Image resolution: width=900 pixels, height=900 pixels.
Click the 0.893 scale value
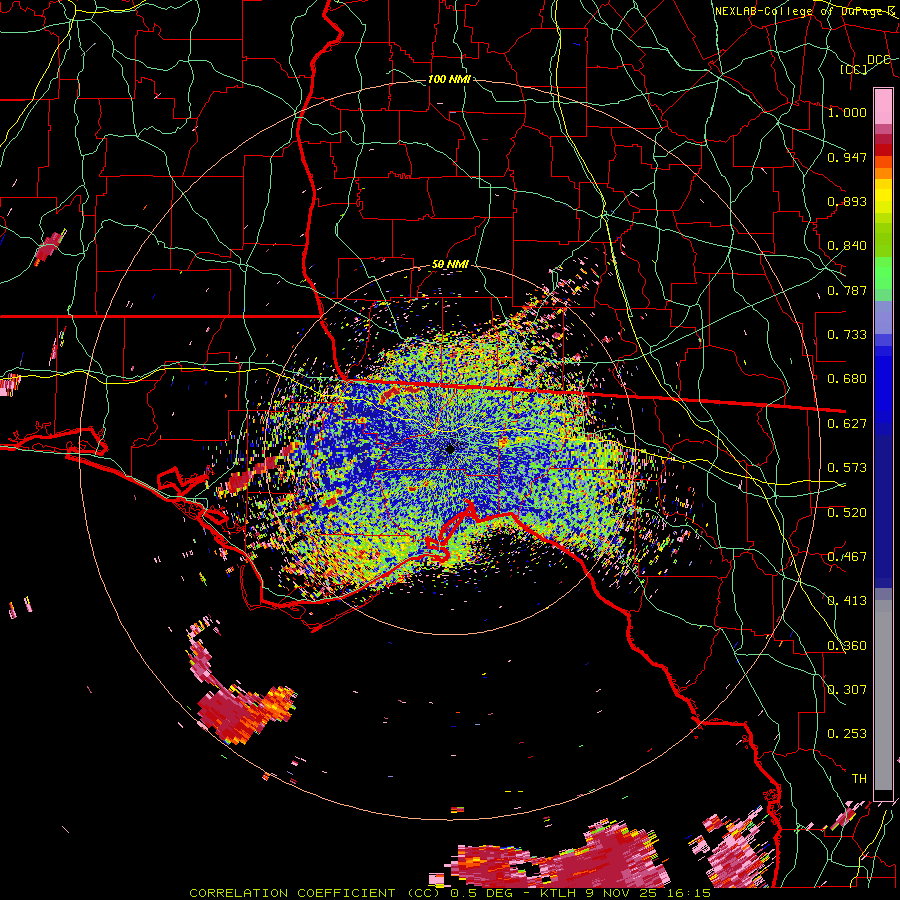847,201
